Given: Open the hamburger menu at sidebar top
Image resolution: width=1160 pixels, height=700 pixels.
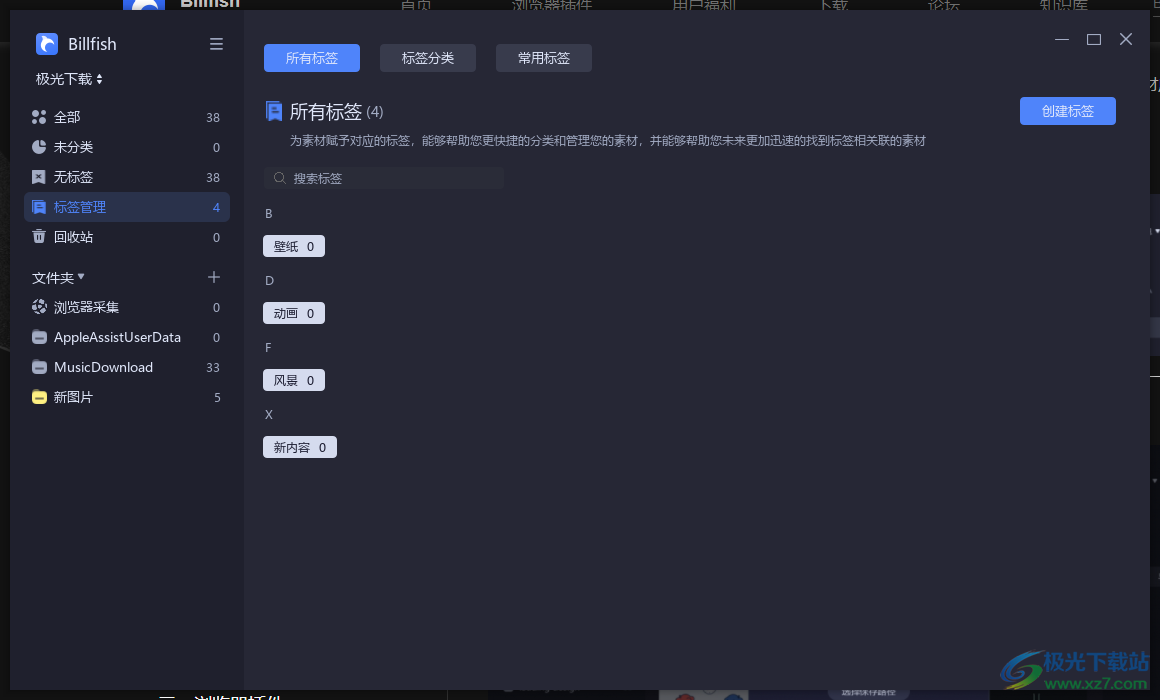Looking at the screenshot, I should point(216,44).
